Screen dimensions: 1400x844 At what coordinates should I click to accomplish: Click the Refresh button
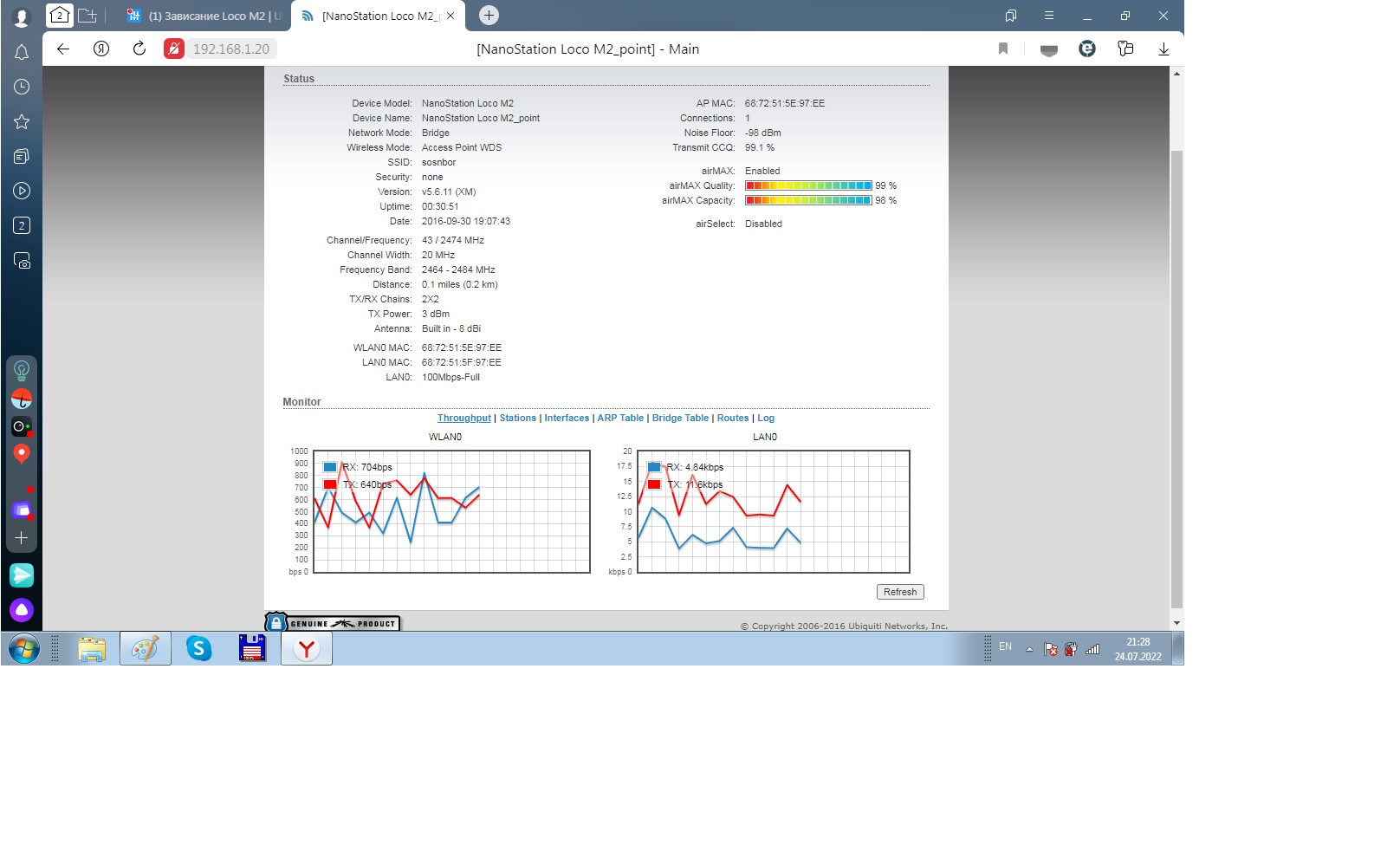[x=900, y=592]
